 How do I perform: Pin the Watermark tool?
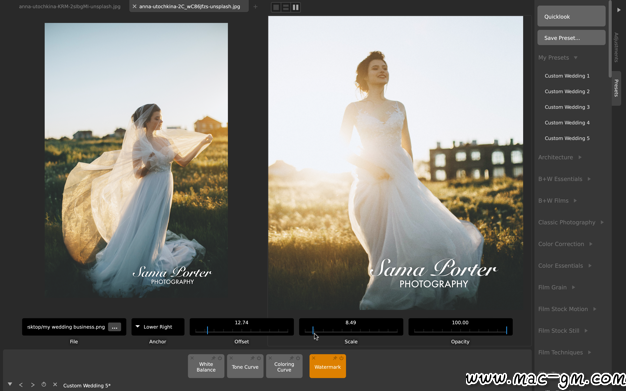(x=335, y=358)
